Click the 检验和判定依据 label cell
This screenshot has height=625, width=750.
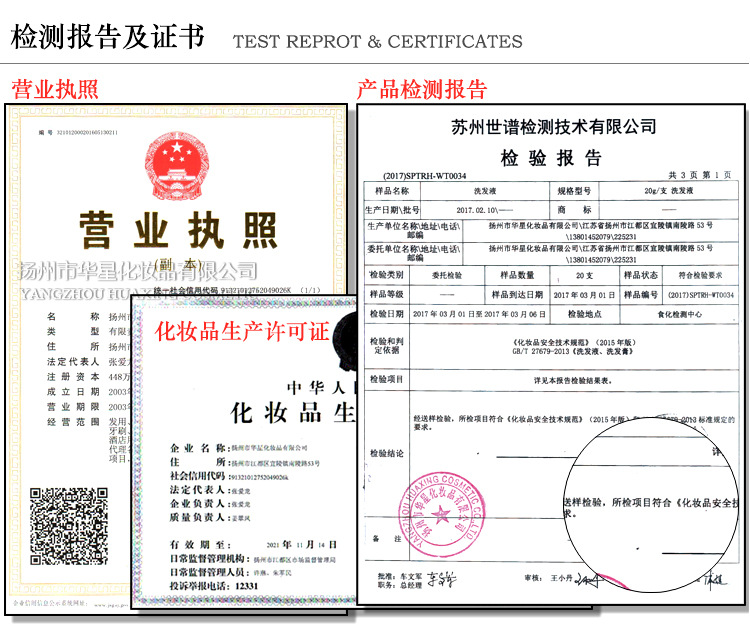click(386, 345)
